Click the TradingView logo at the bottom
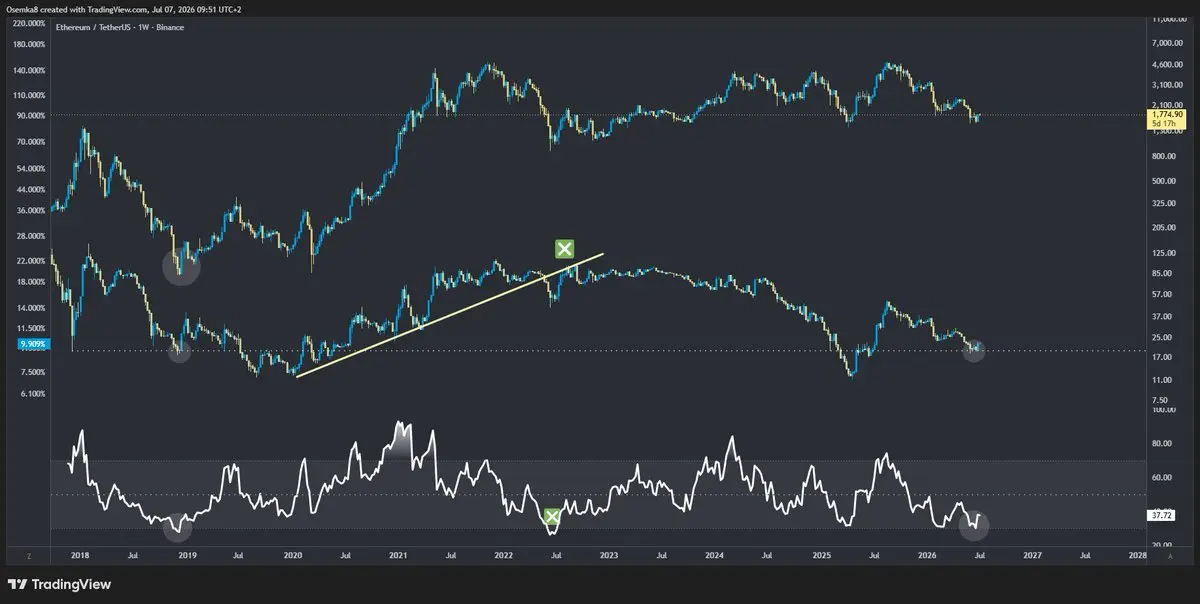 (59, 585)
